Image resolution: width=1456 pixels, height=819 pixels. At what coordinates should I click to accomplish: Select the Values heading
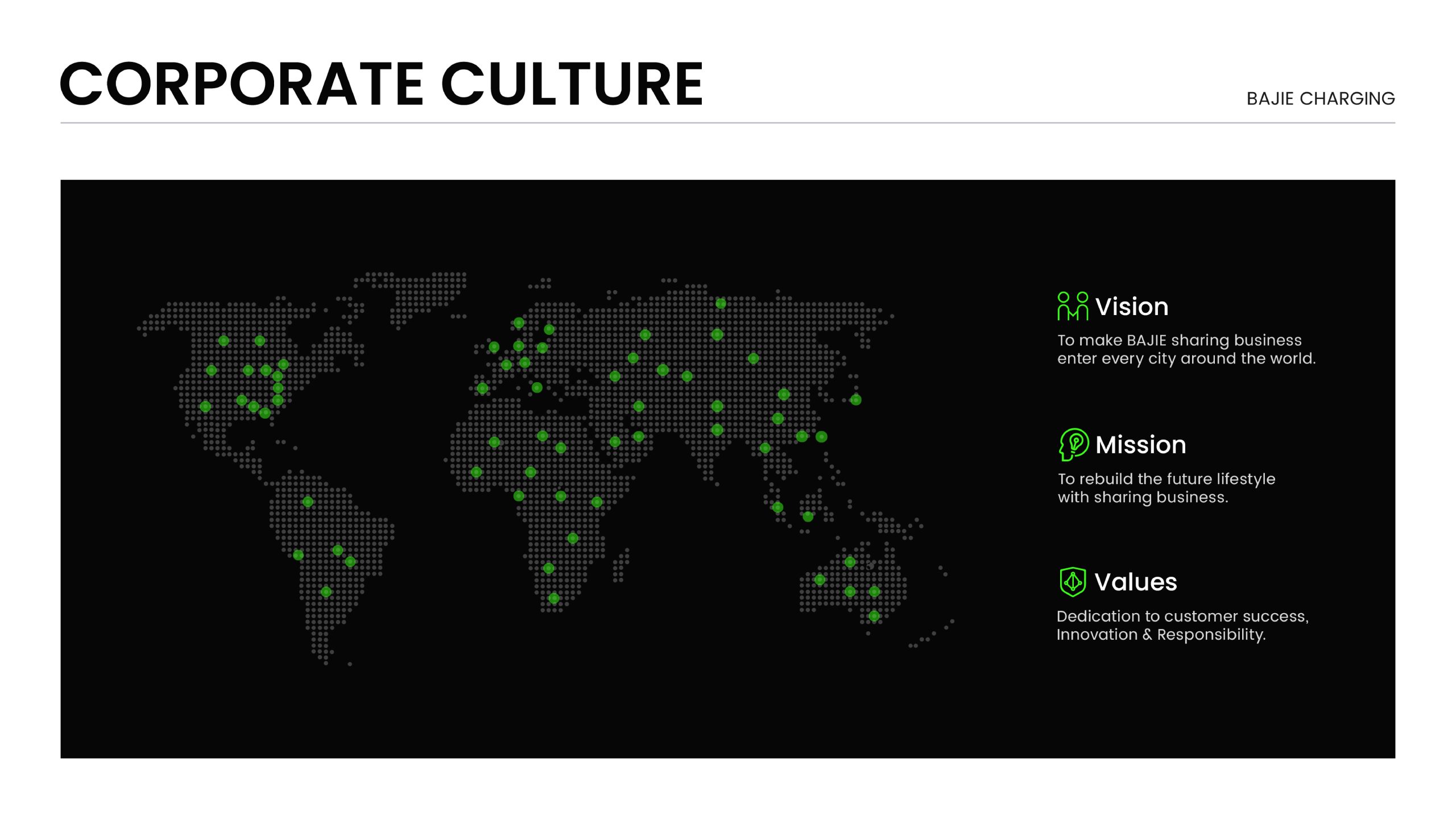(x=1136, y=582)
